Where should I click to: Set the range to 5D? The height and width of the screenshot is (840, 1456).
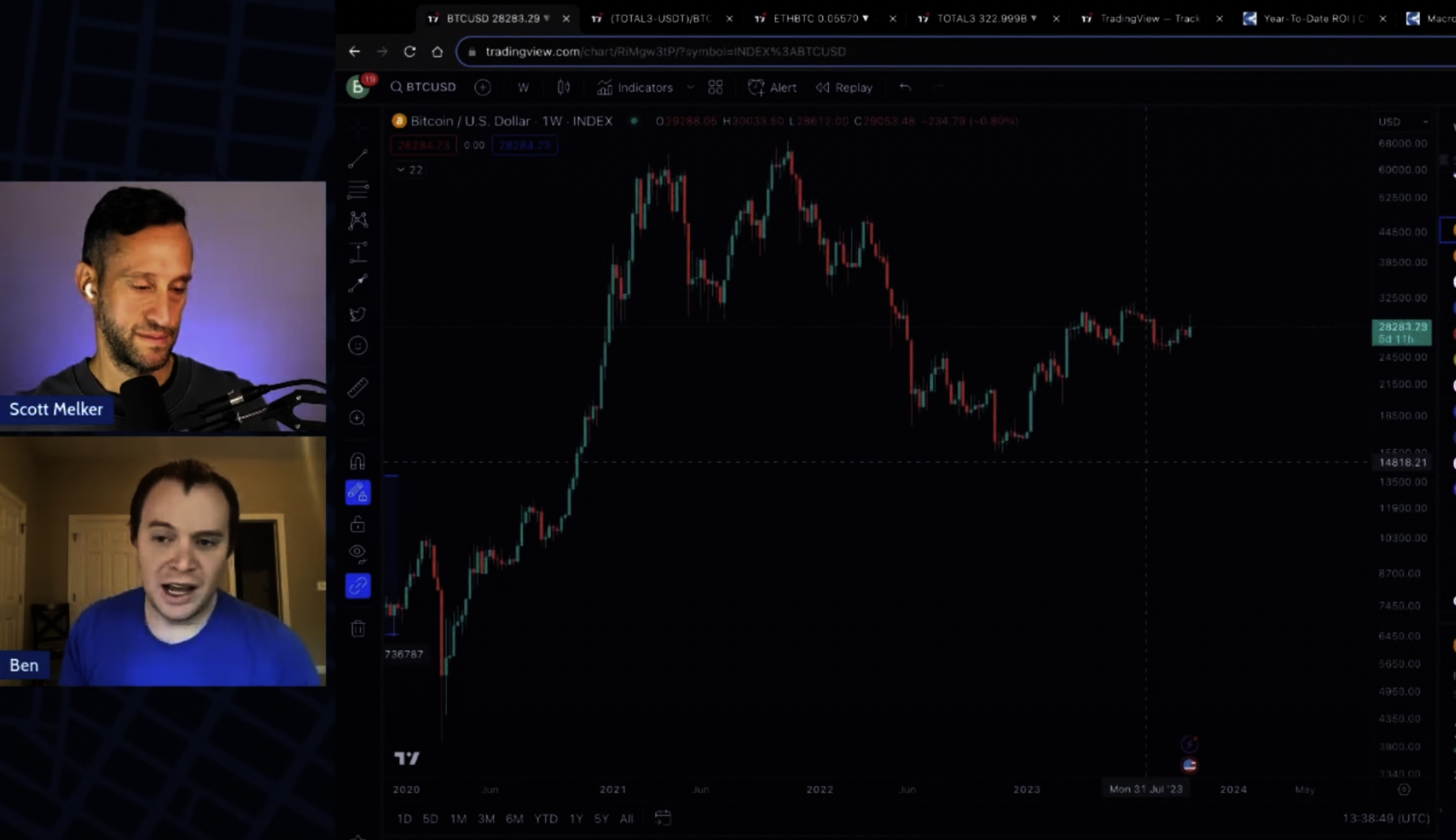430,818
